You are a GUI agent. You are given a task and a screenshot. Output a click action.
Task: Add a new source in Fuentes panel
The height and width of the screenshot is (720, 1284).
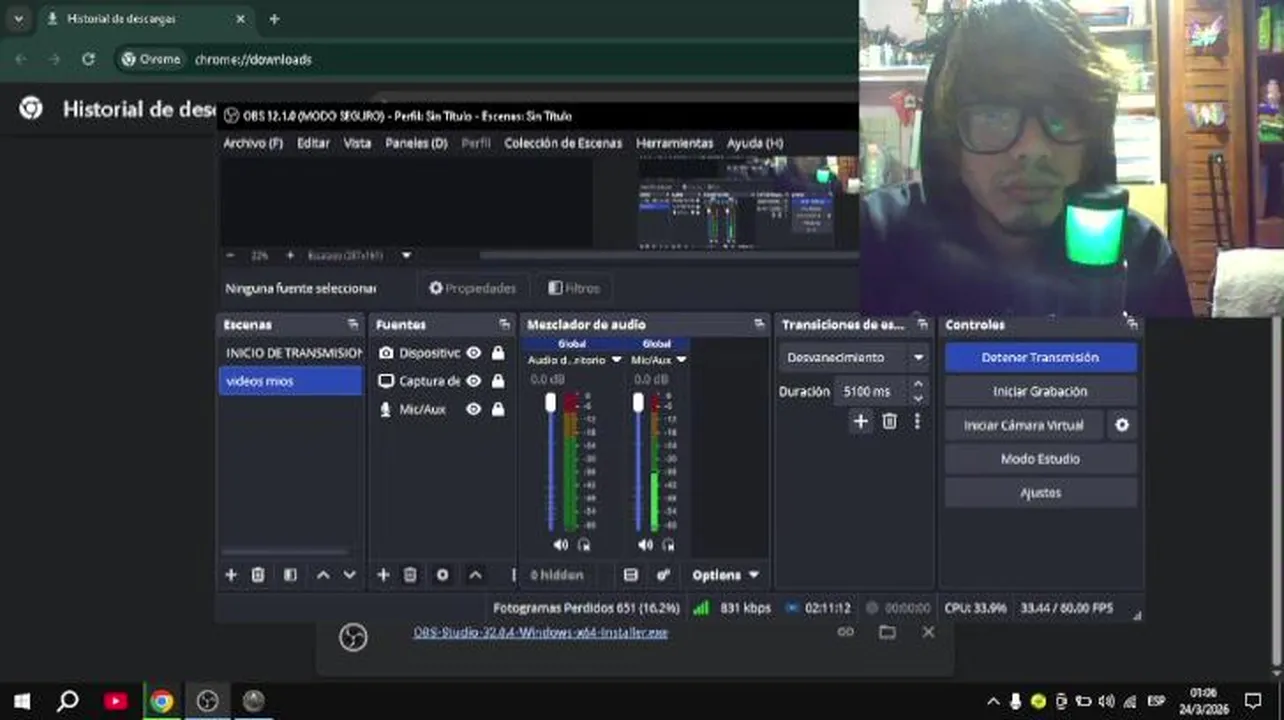383,575
